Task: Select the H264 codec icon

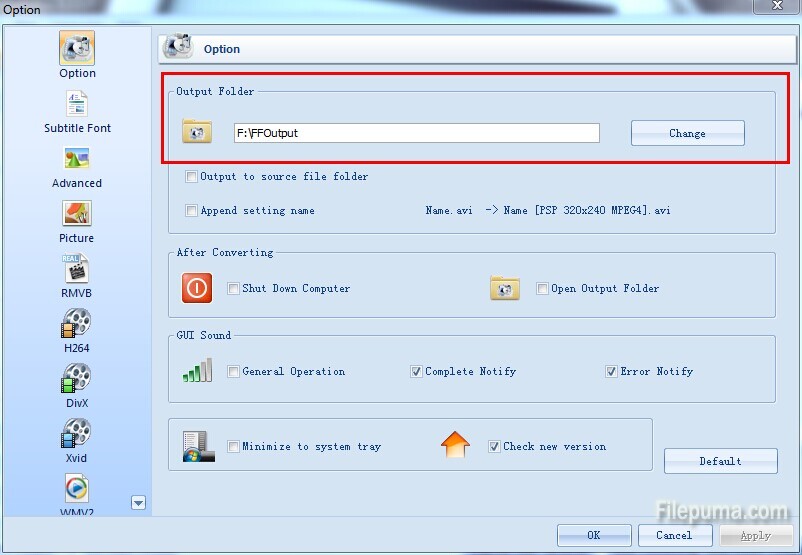Action: tap(77, 324)
